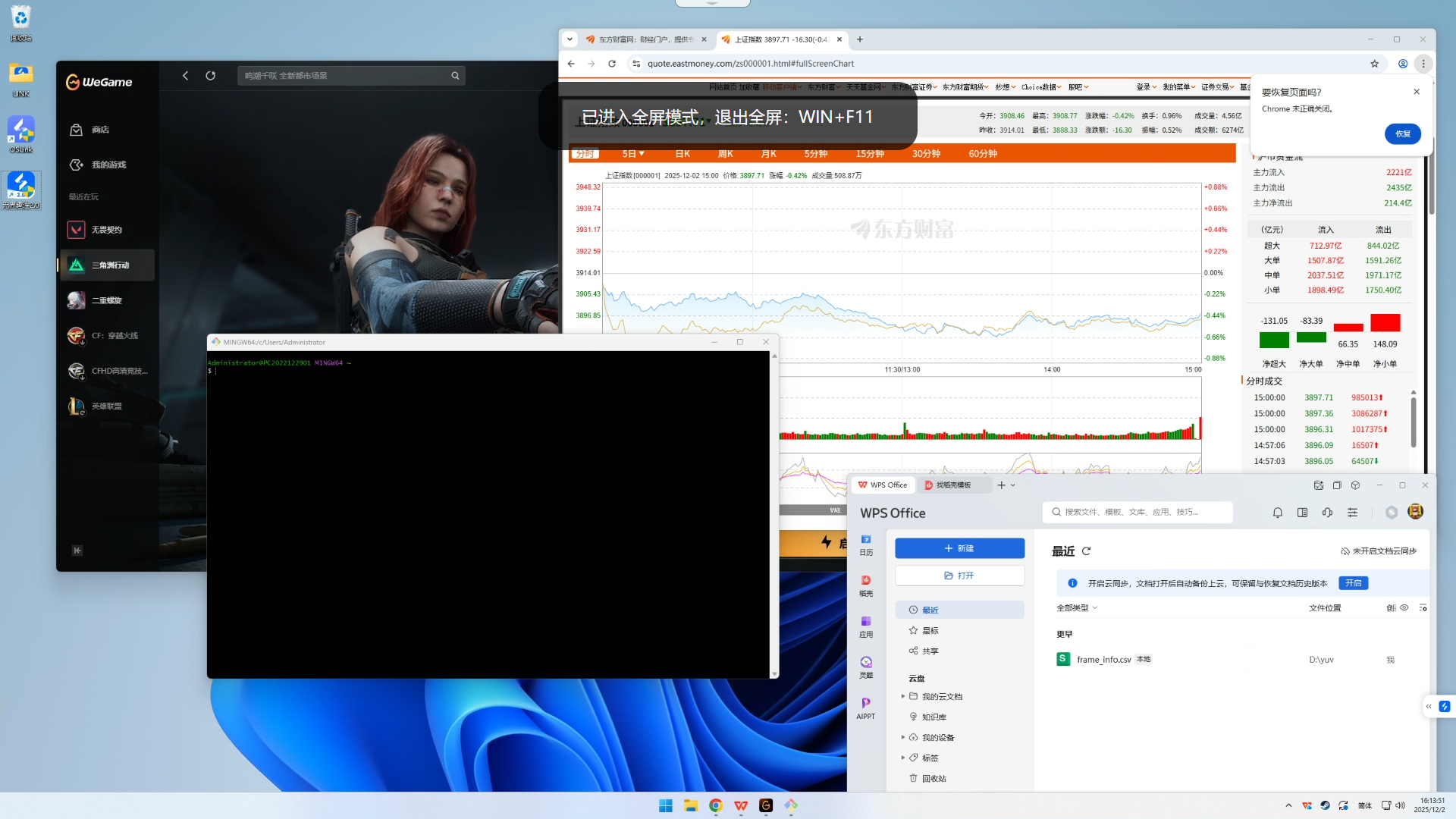
Task: Click the notification bell in WPS Office
Action: pos(1277,512)
